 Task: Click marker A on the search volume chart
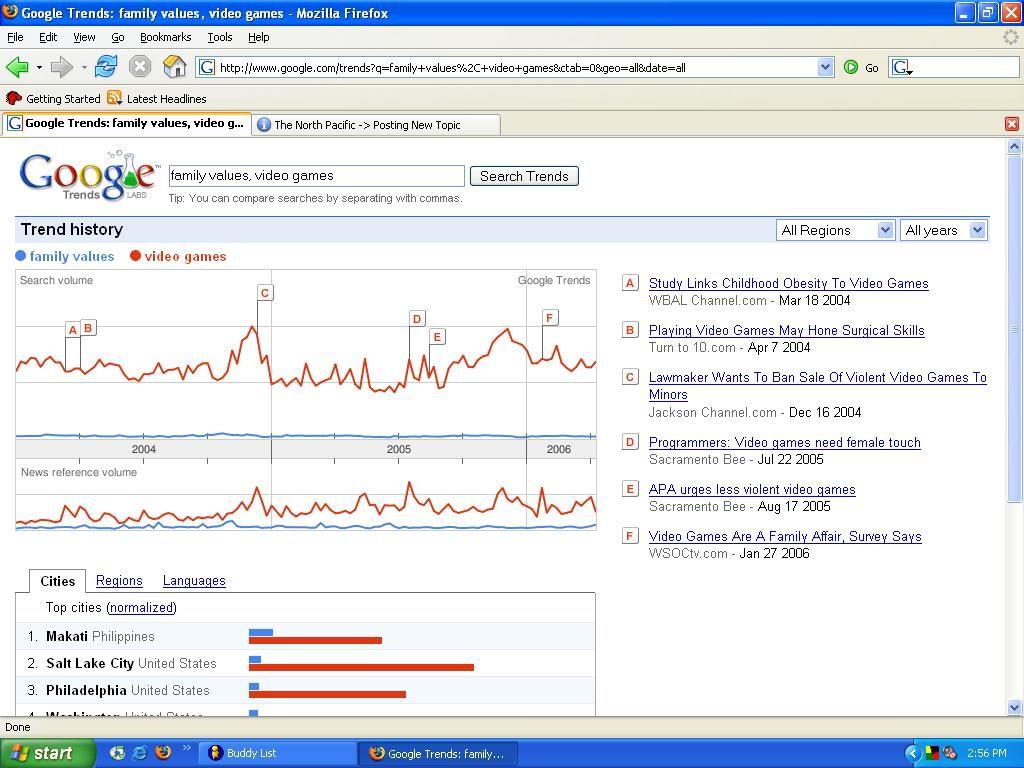click(x=72, y=330)
